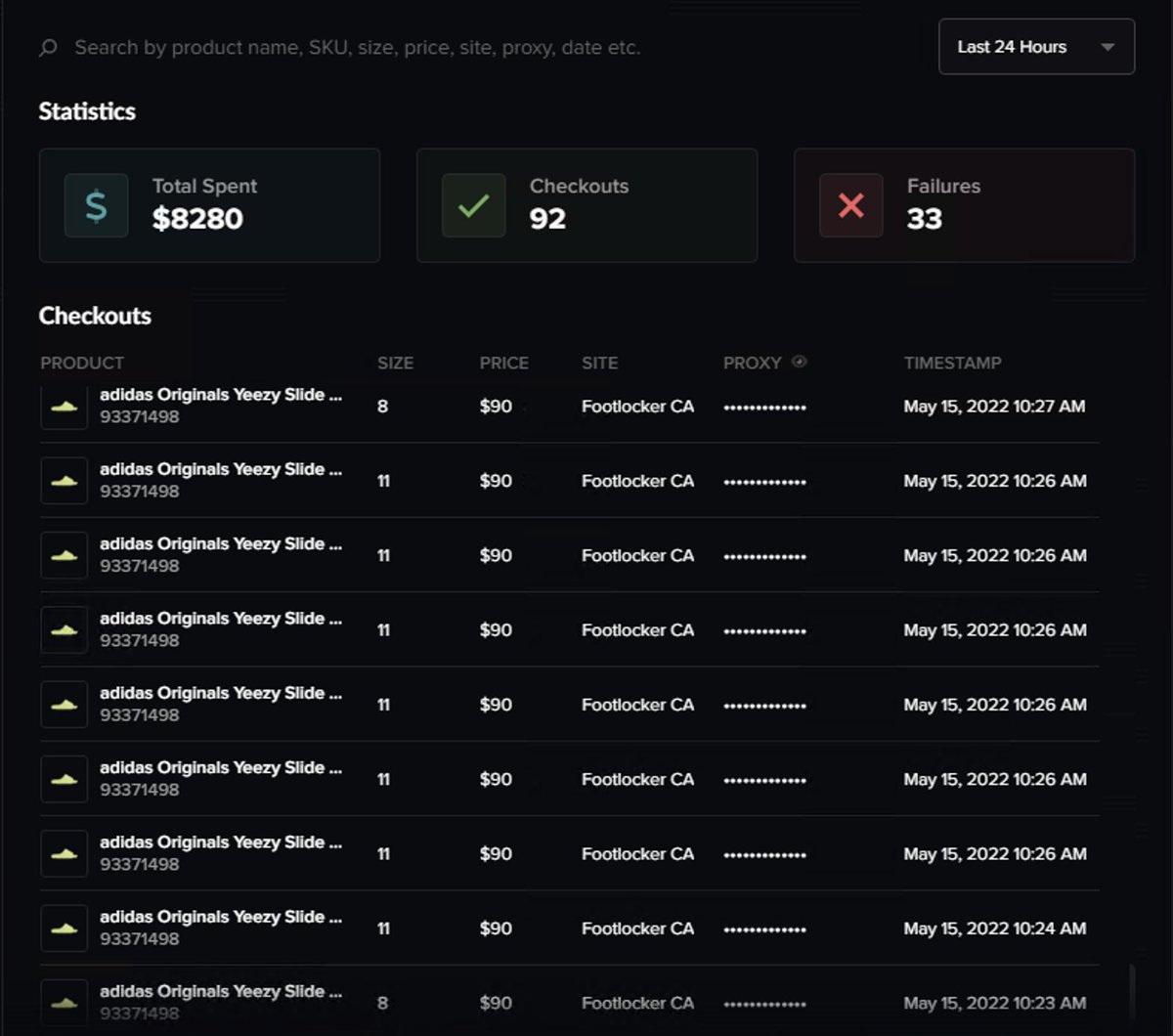The width and height of the screenshot is (1173, 1036).
Task: Select the 92 checkouts count
Action: click(547, 219)
